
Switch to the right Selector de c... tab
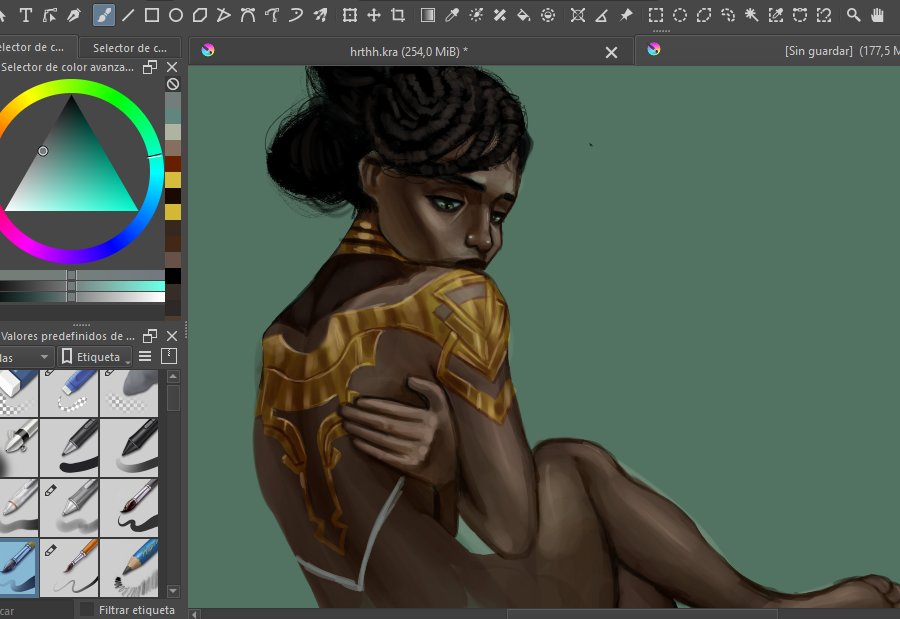pos(130,48)
